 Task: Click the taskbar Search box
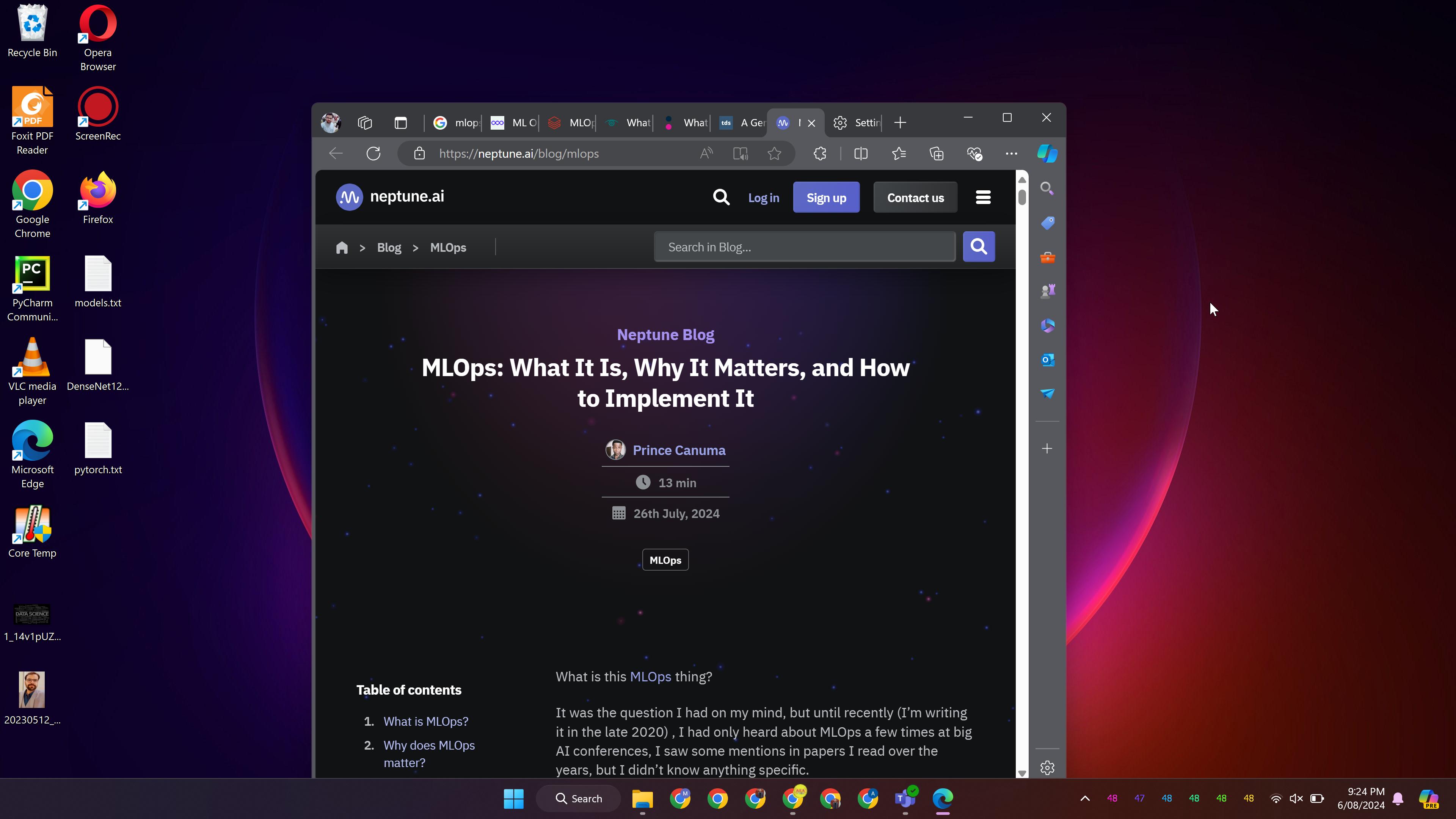[x=578, y=799]
